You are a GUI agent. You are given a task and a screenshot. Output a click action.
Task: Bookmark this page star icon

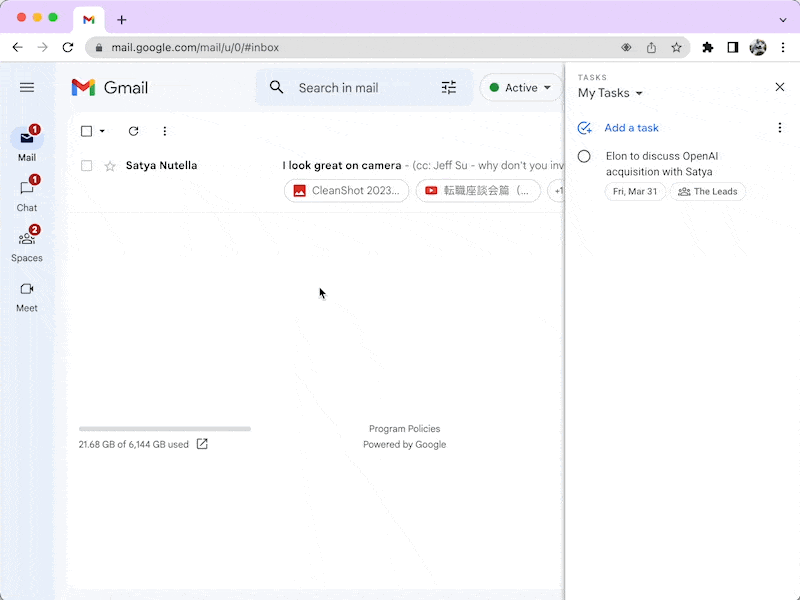(677, 47)
